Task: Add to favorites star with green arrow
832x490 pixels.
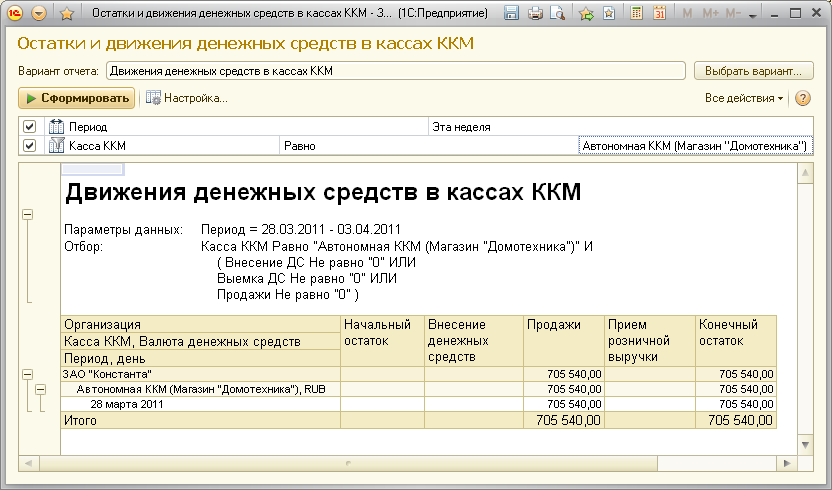Action: click(586, 13)
